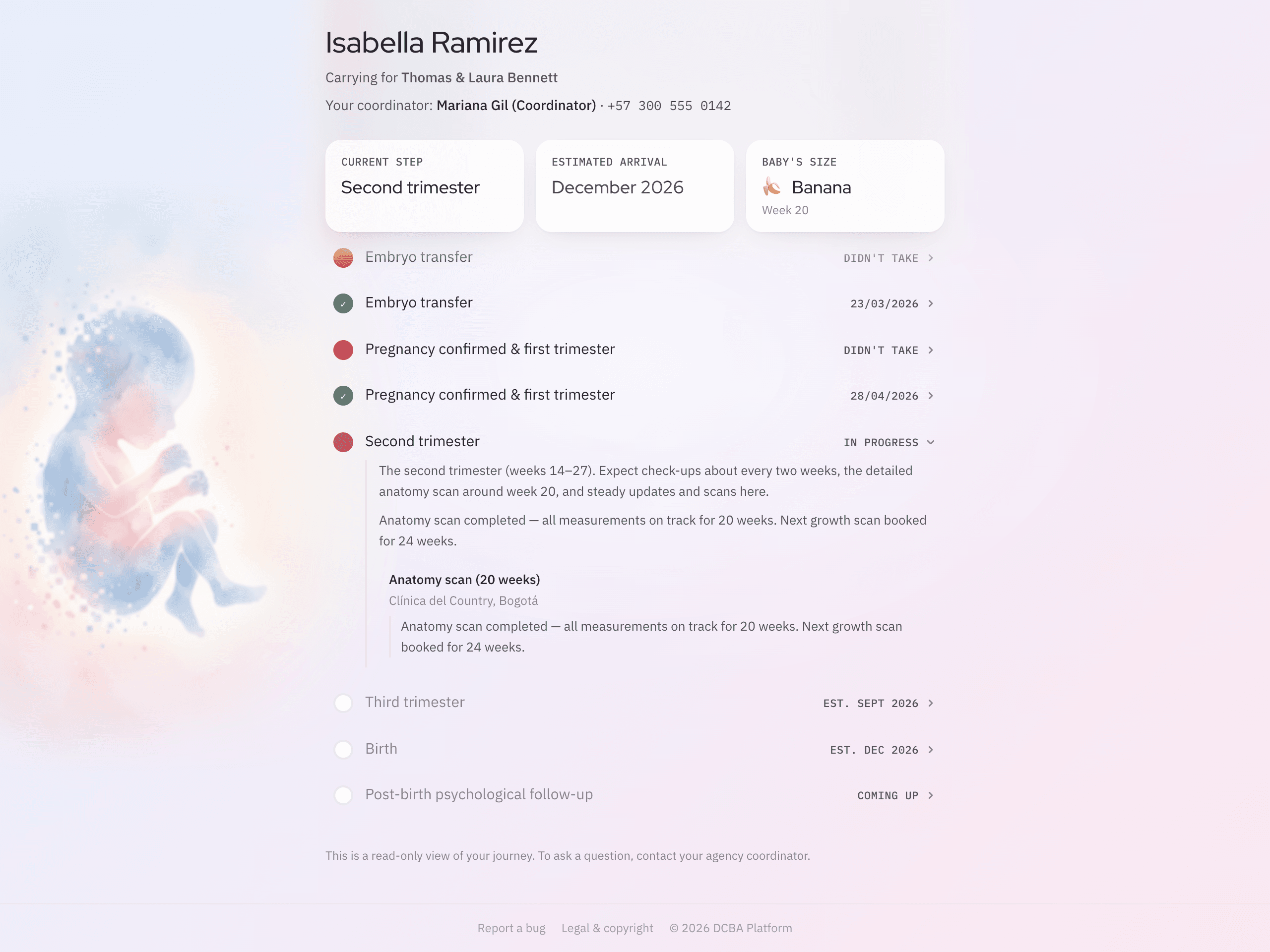Image resolution: width=1270 pixels, height=952 pixels.
Task: Click green checkmark beside Pregnancy confirmed 28/04/2026
Action: click(x=343, y=396)
